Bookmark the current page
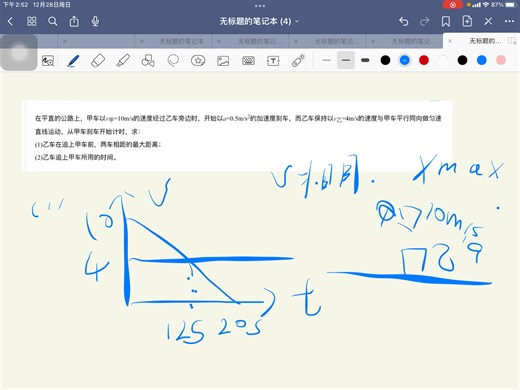 click(x=446, y=22)
